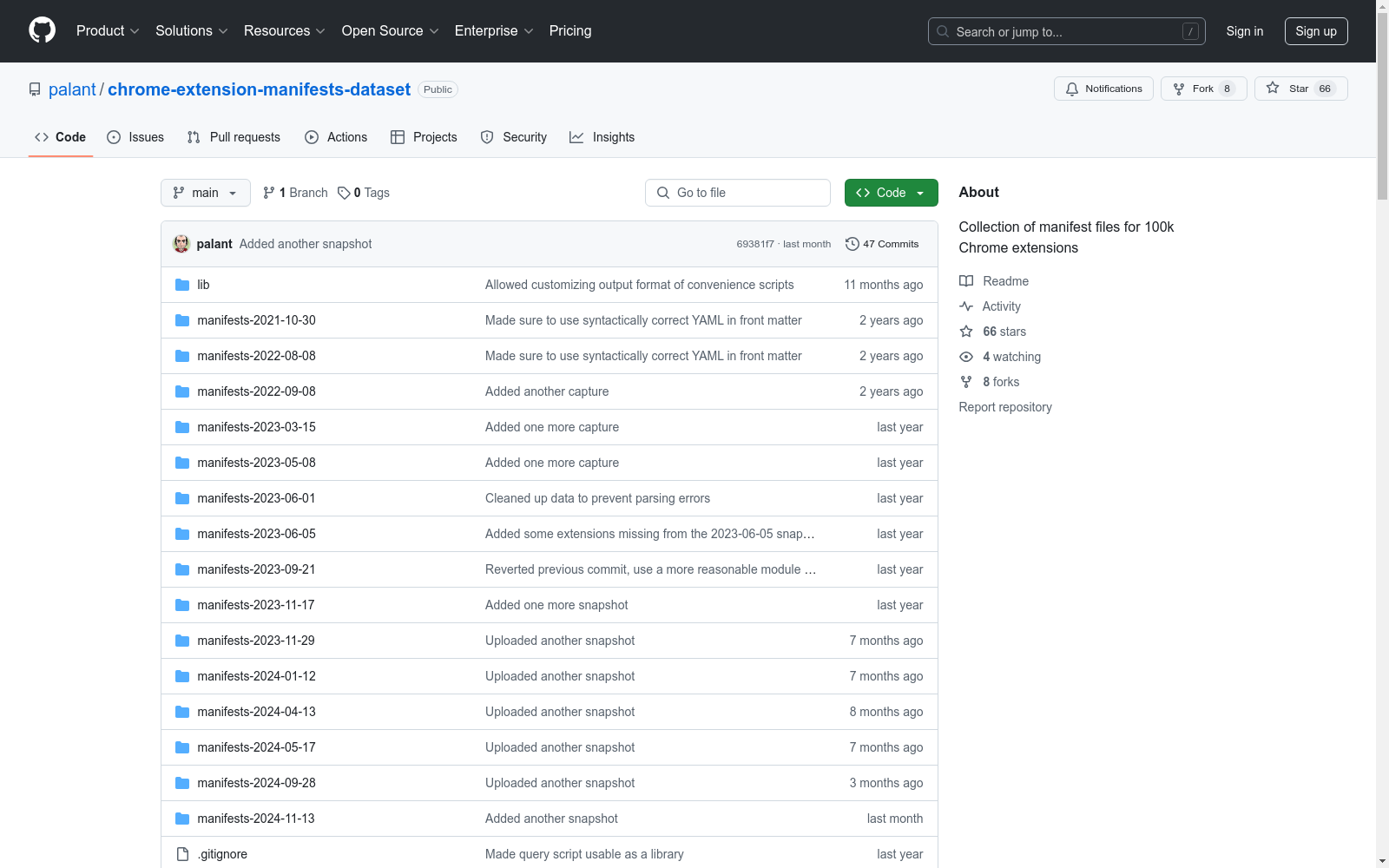1389x868 pixels.
Task: Expand the Open Source menu
Action: point(391,30)
